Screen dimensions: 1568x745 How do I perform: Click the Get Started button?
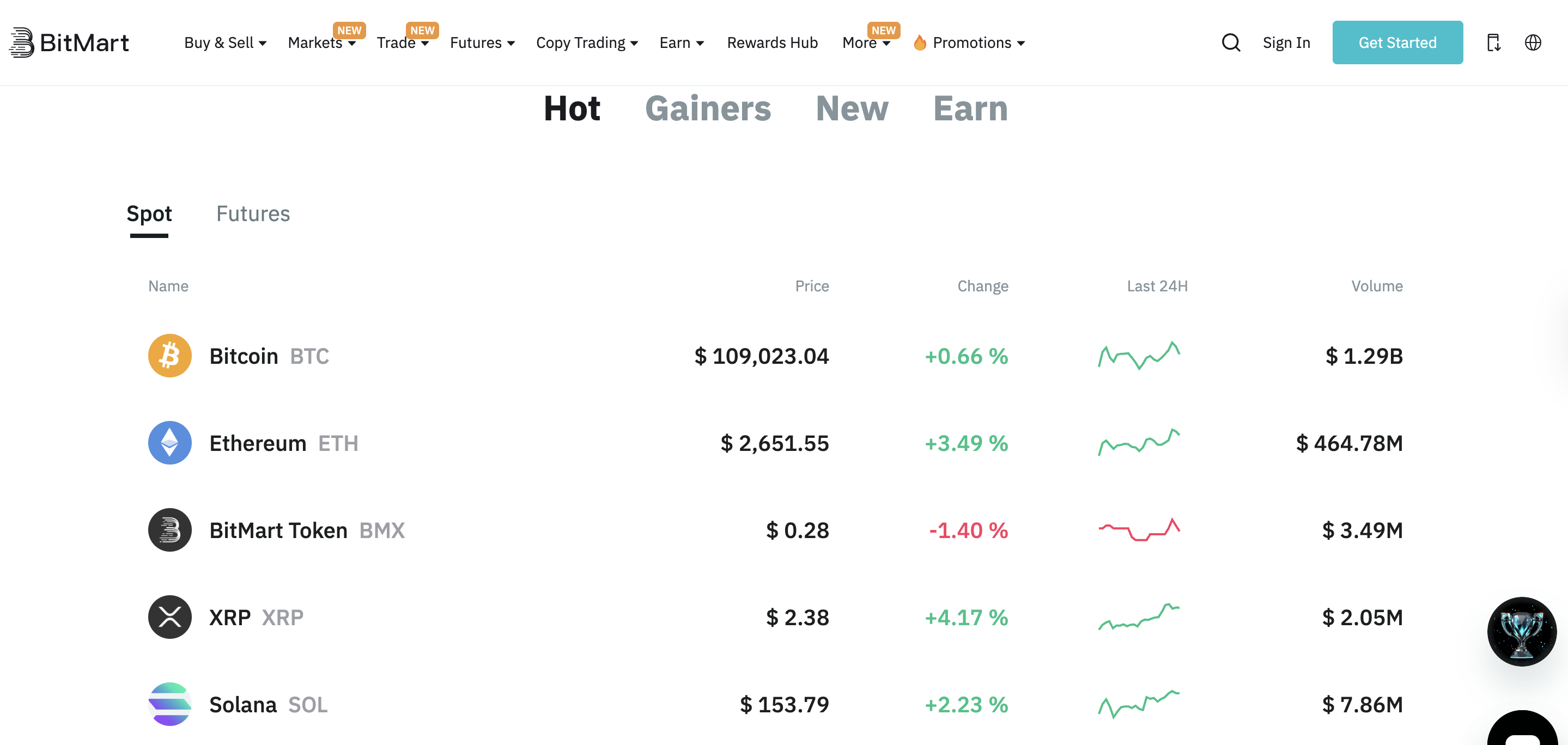coord(1397,42)
